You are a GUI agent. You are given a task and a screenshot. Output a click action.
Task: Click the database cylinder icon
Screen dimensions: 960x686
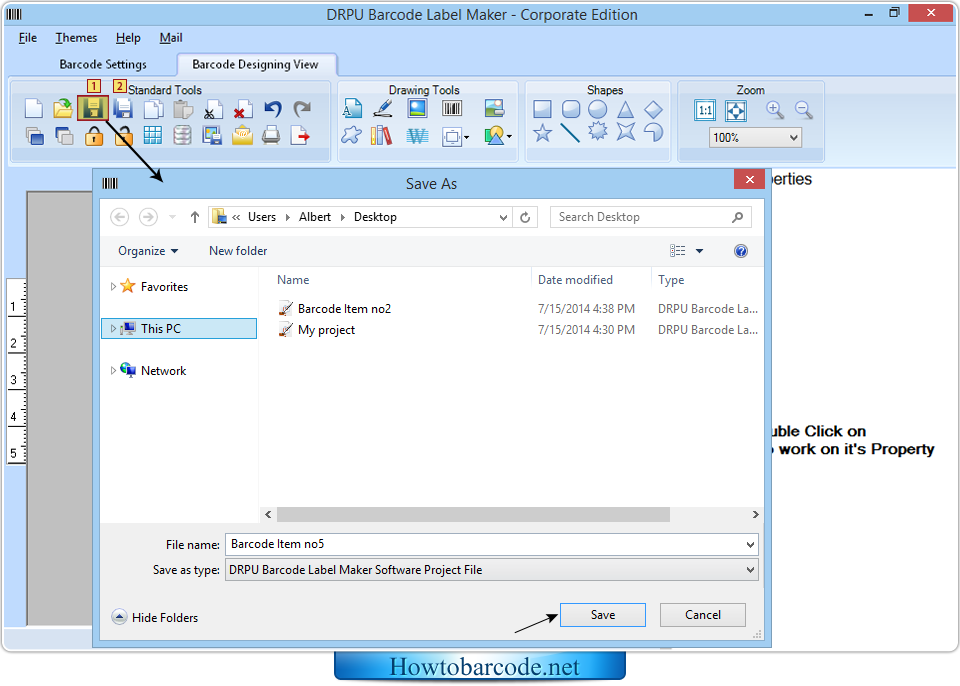(x=182, y=135)
